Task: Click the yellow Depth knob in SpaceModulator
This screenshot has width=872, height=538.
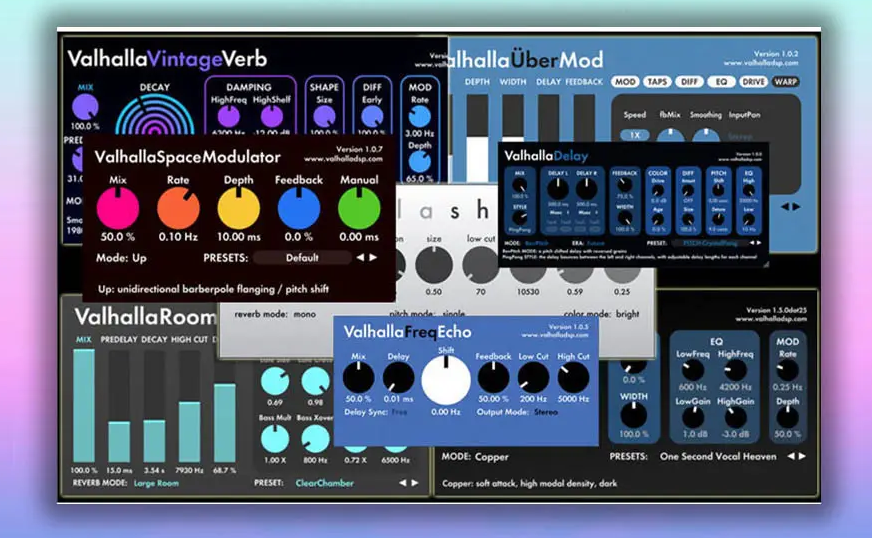Action: click(239, 208)
